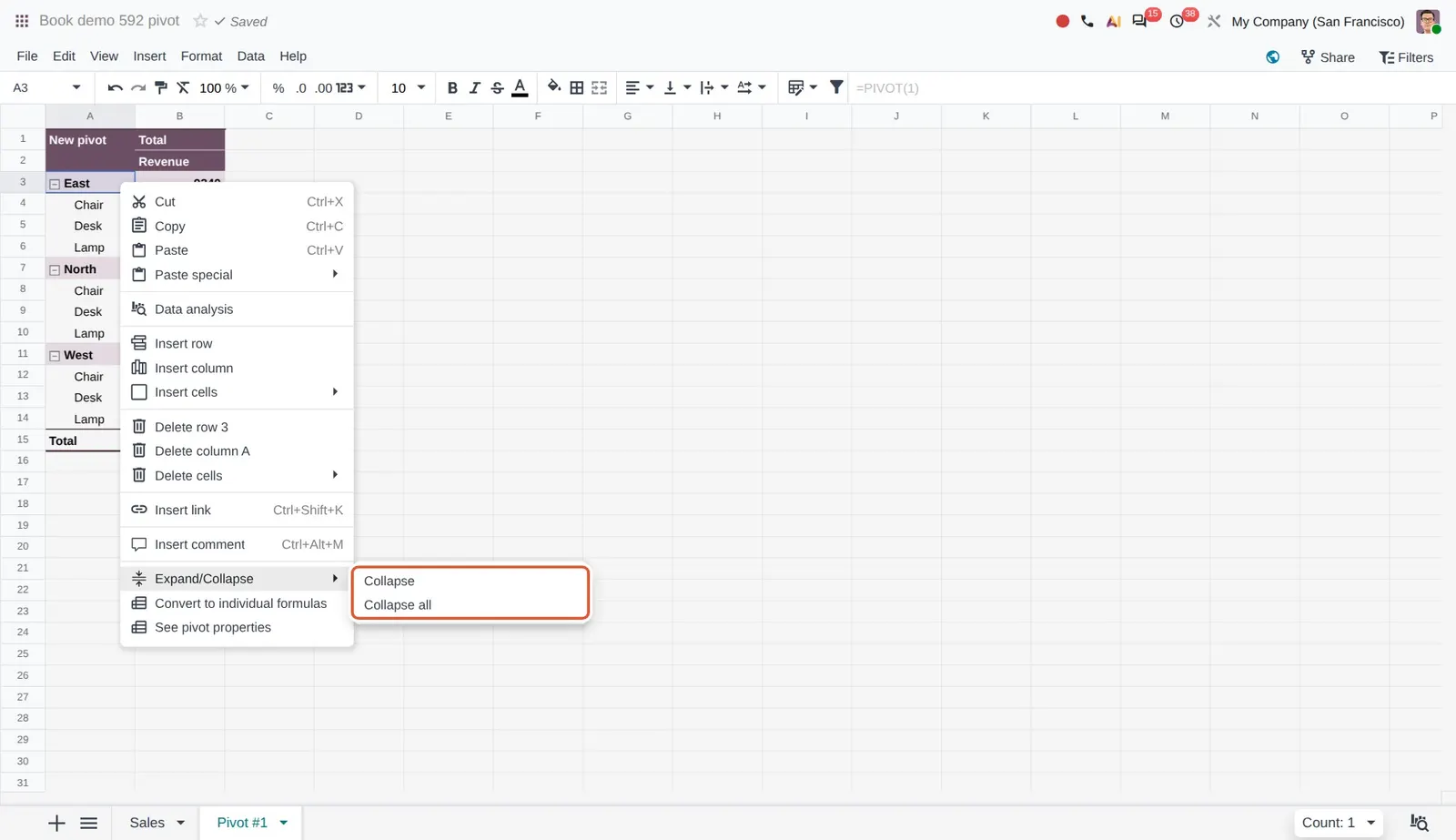Collapse the West pivot group
This screenshot has width=1456, height=840.
click(x=55, y=356)
